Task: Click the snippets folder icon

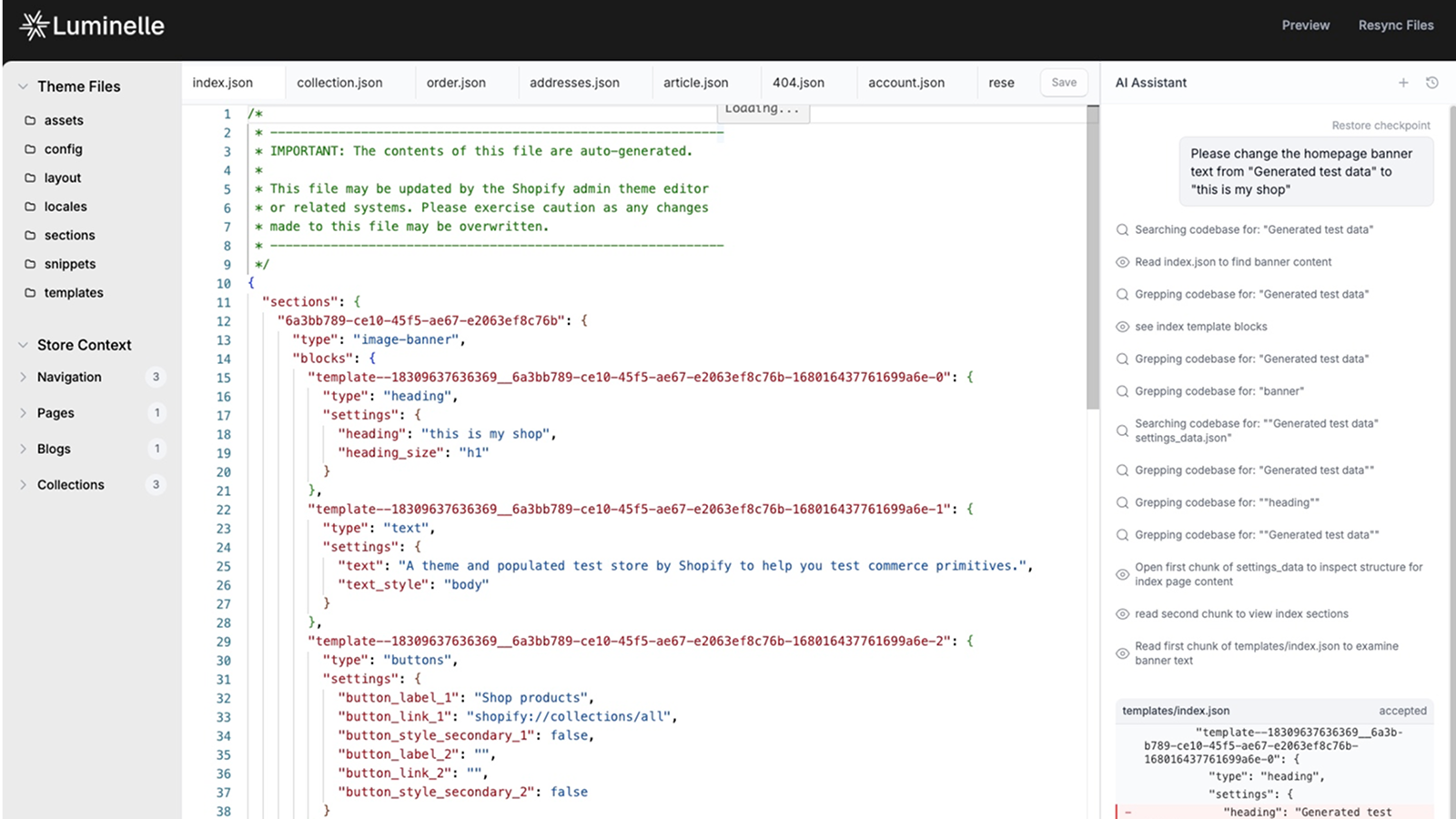Action: (28, 264)
